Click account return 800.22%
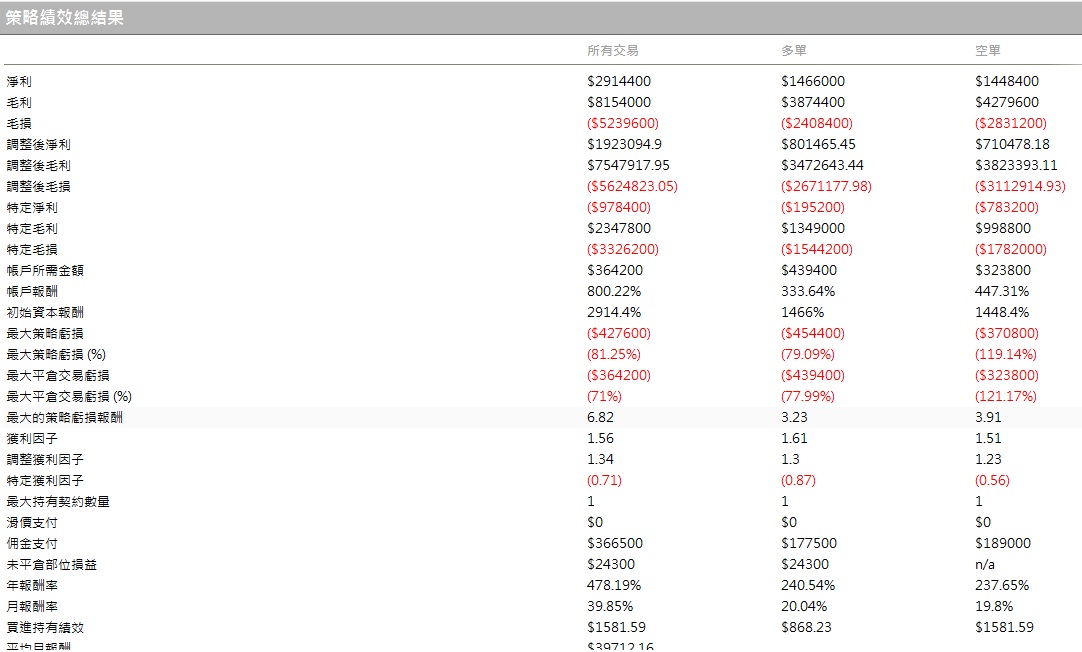This screenshot has width=1082, height=652. tap(614, 291)
